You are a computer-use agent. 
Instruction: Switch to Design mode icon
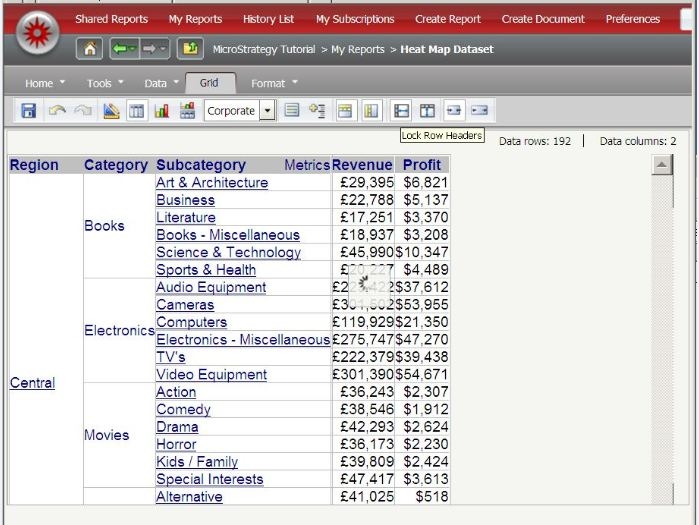click(x=111, y=111)
